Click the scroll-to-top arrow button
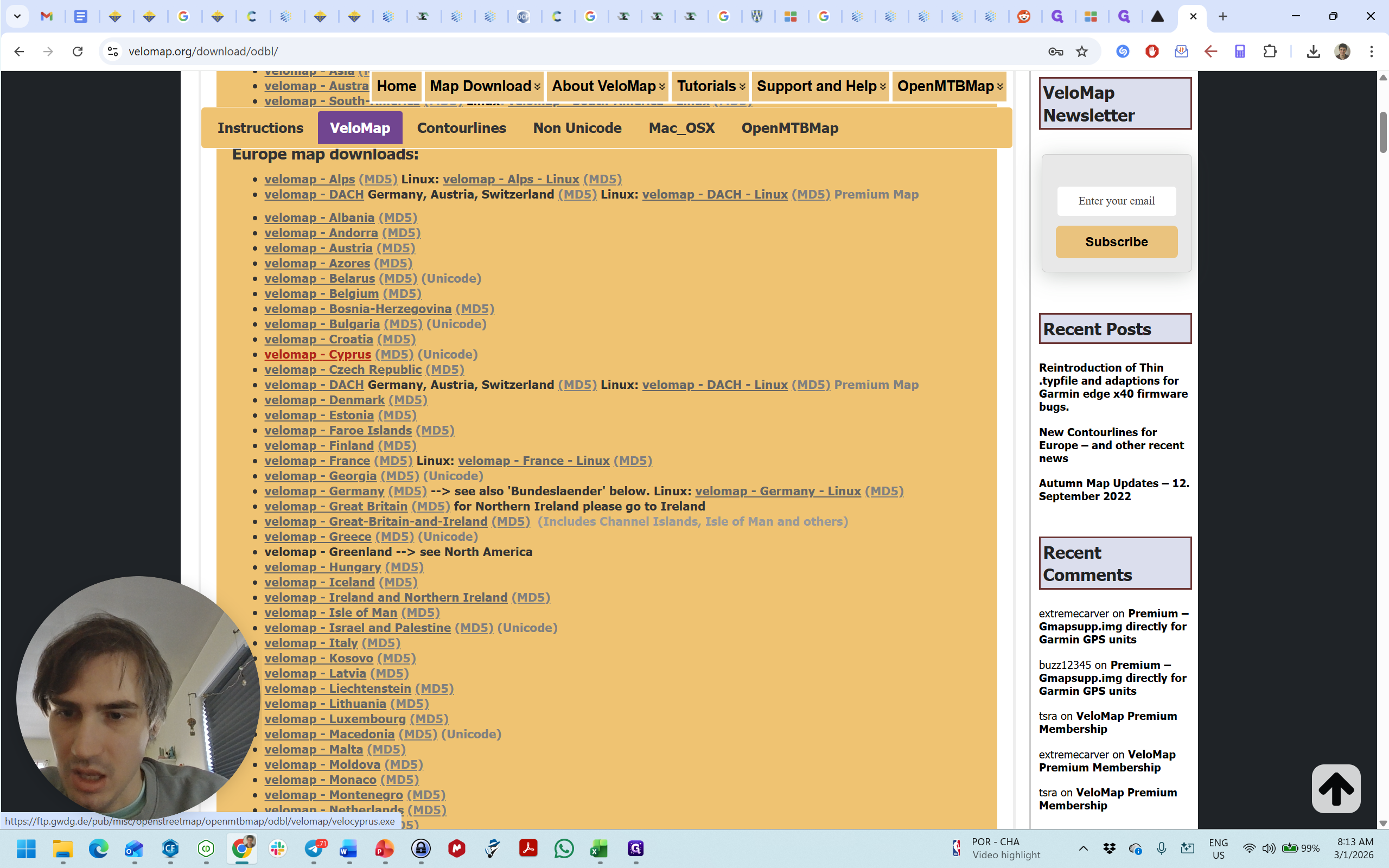The height and width of the screenshot is (868, 1389). (1336, 788)
